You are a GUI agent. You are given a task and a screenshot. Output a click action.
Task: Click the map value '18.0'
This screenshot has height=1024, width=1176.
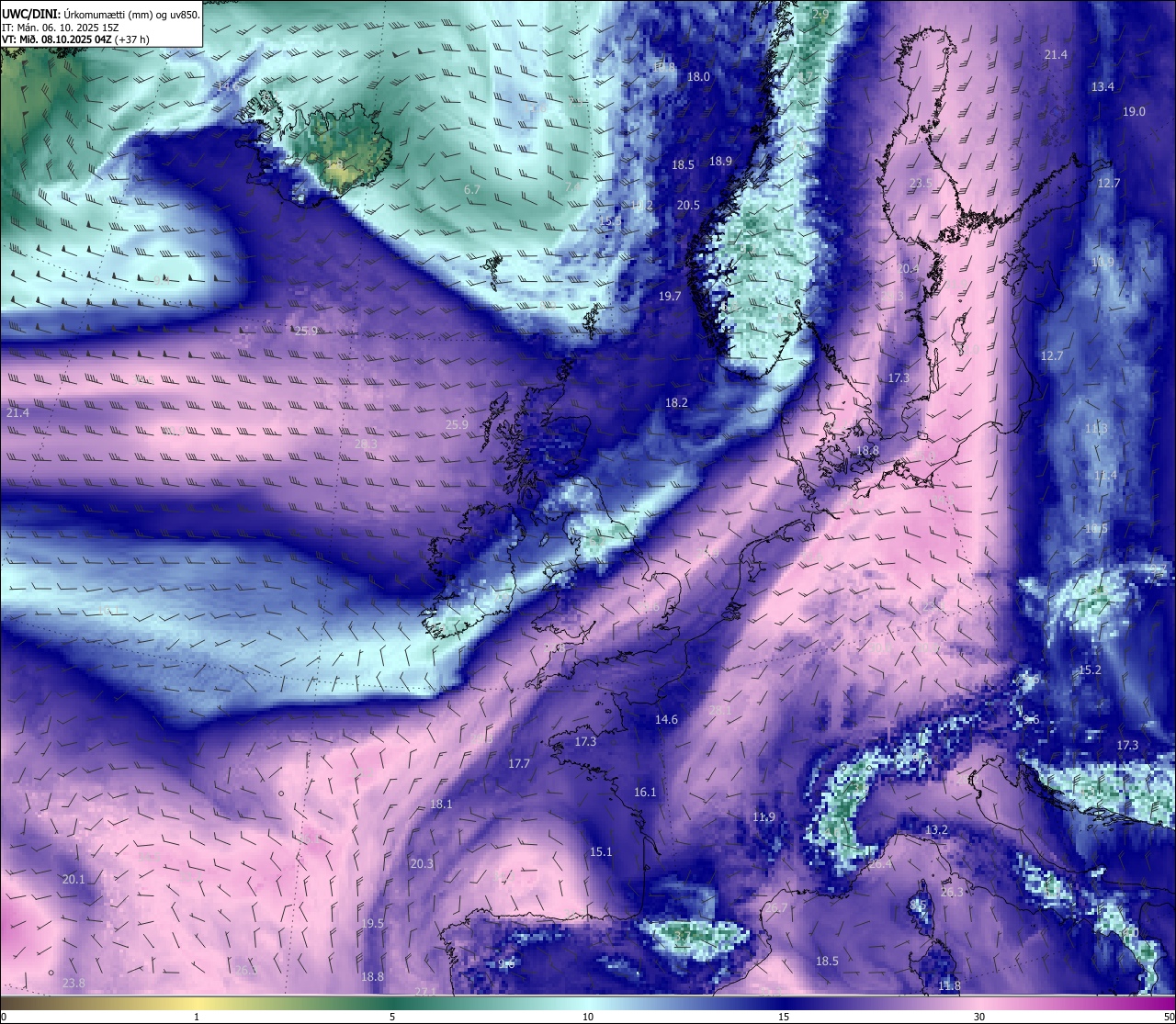[699, 76]
